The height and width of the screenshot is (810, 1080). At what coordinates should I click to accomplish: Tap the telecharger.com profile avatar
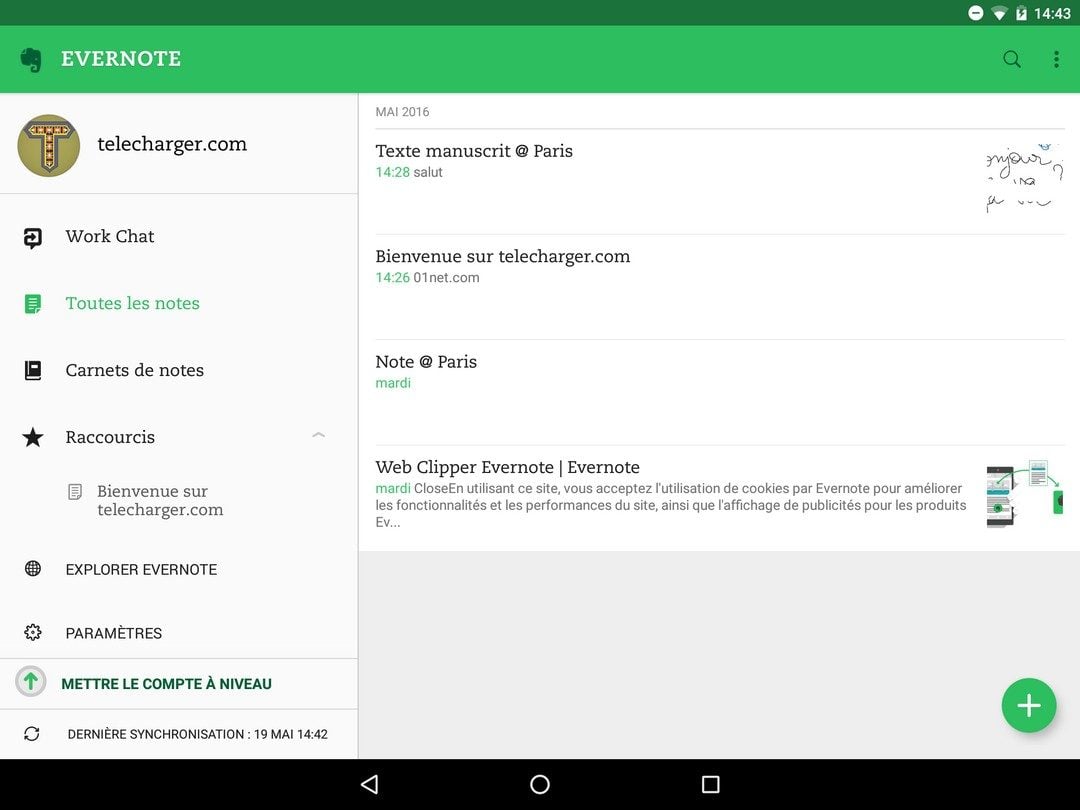click(x=48, y=145)
